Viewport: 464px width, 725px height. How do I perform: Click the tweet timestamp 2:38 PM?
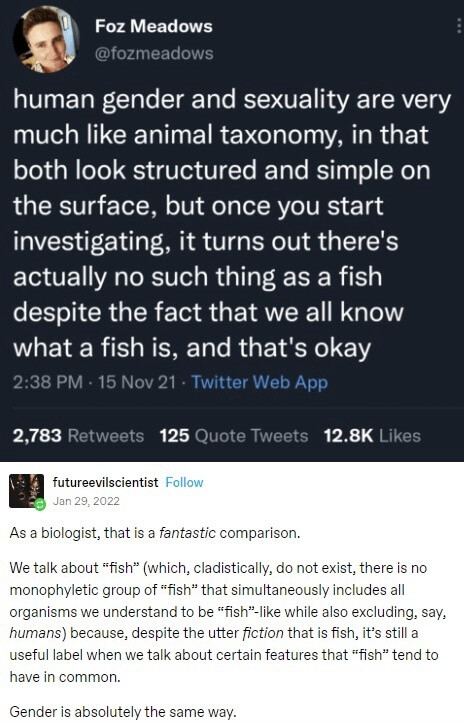coord(48,382)
